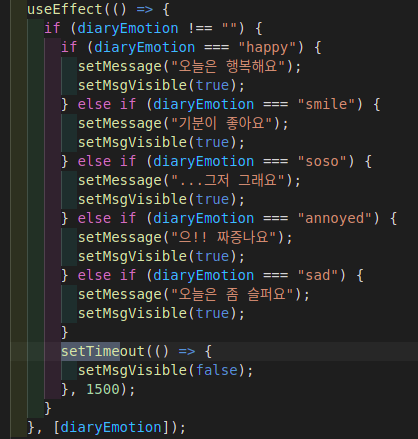
Task: Click the "오늘은 좀 슬퍼요" message string
Action: tap(233, 294)
